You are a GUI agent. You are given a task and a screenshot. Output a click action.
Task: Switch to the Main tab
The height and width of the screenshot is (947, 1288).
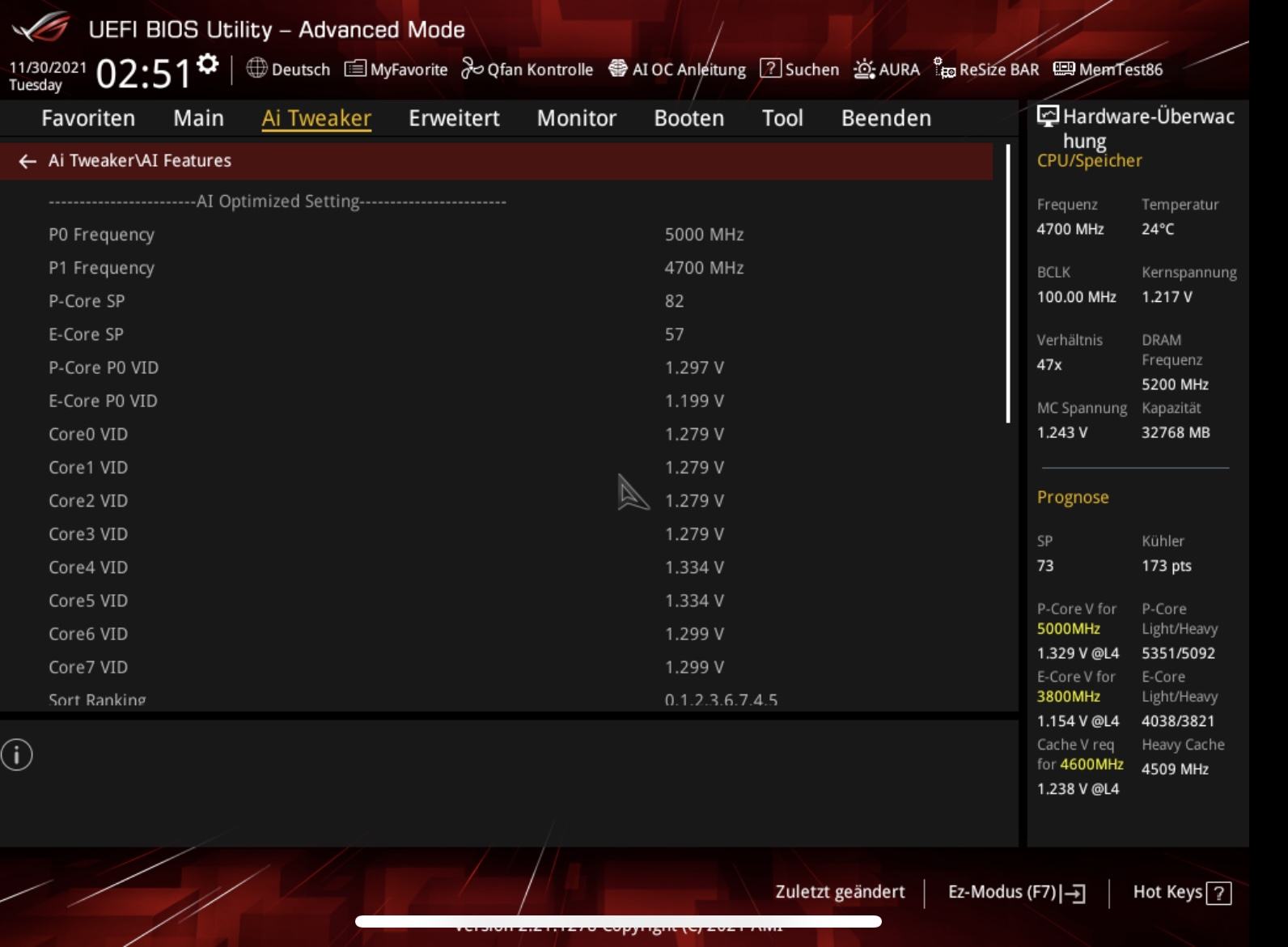(x=198, y=118)
